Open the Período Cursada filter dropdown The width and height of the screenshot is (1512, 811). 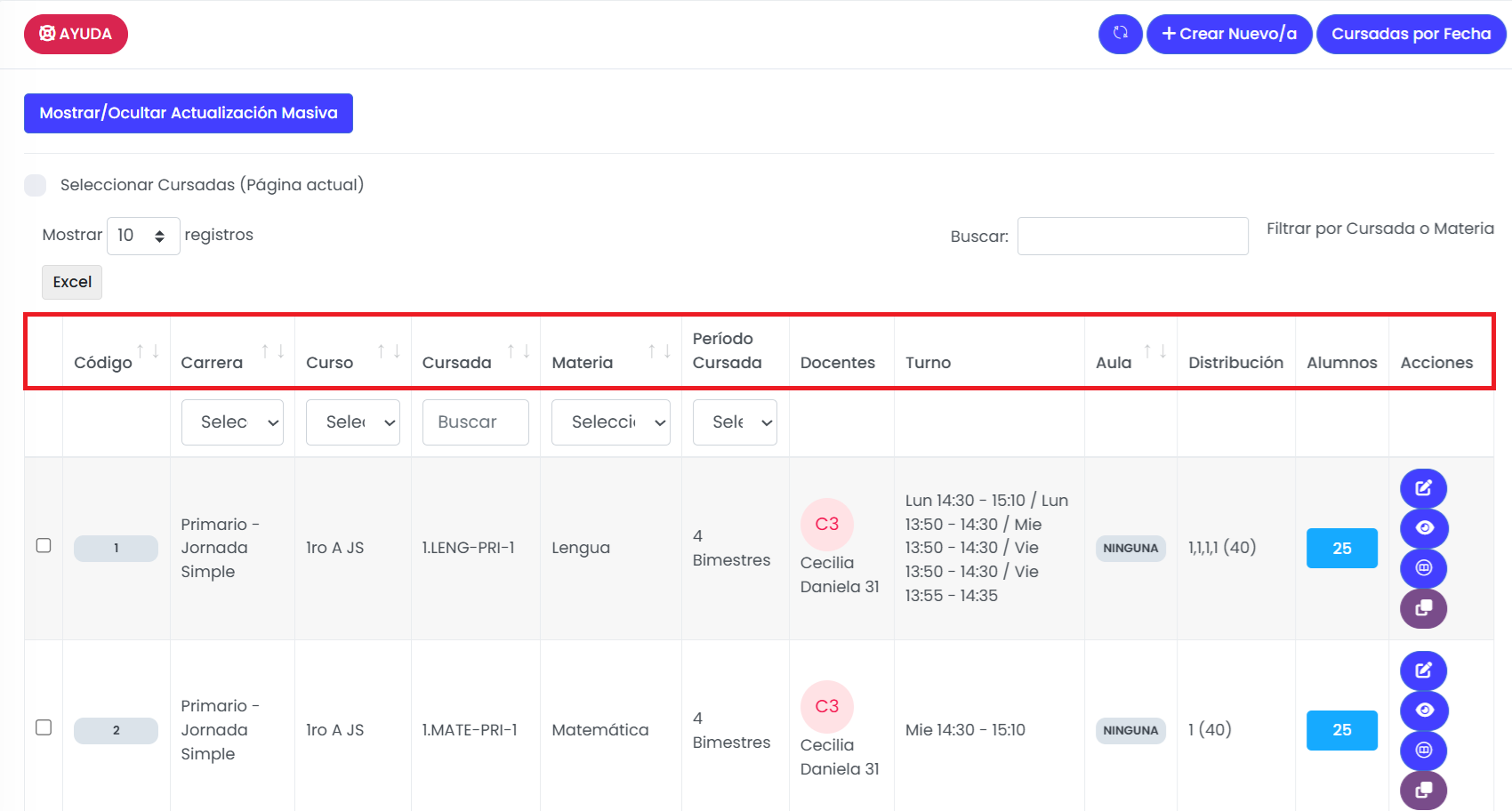[x=735, y=422]
